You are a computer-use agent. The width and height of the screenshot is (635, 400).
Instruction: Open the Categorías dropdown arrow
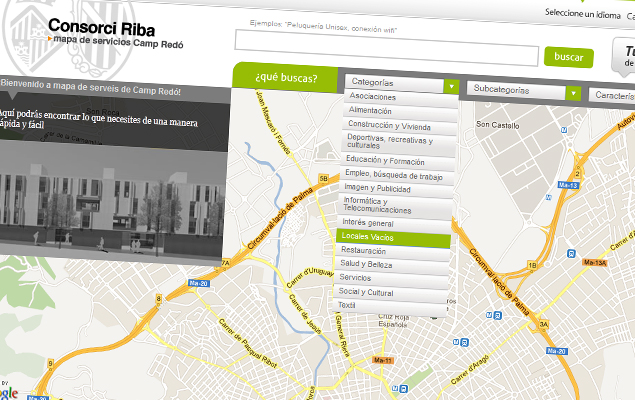451,86
